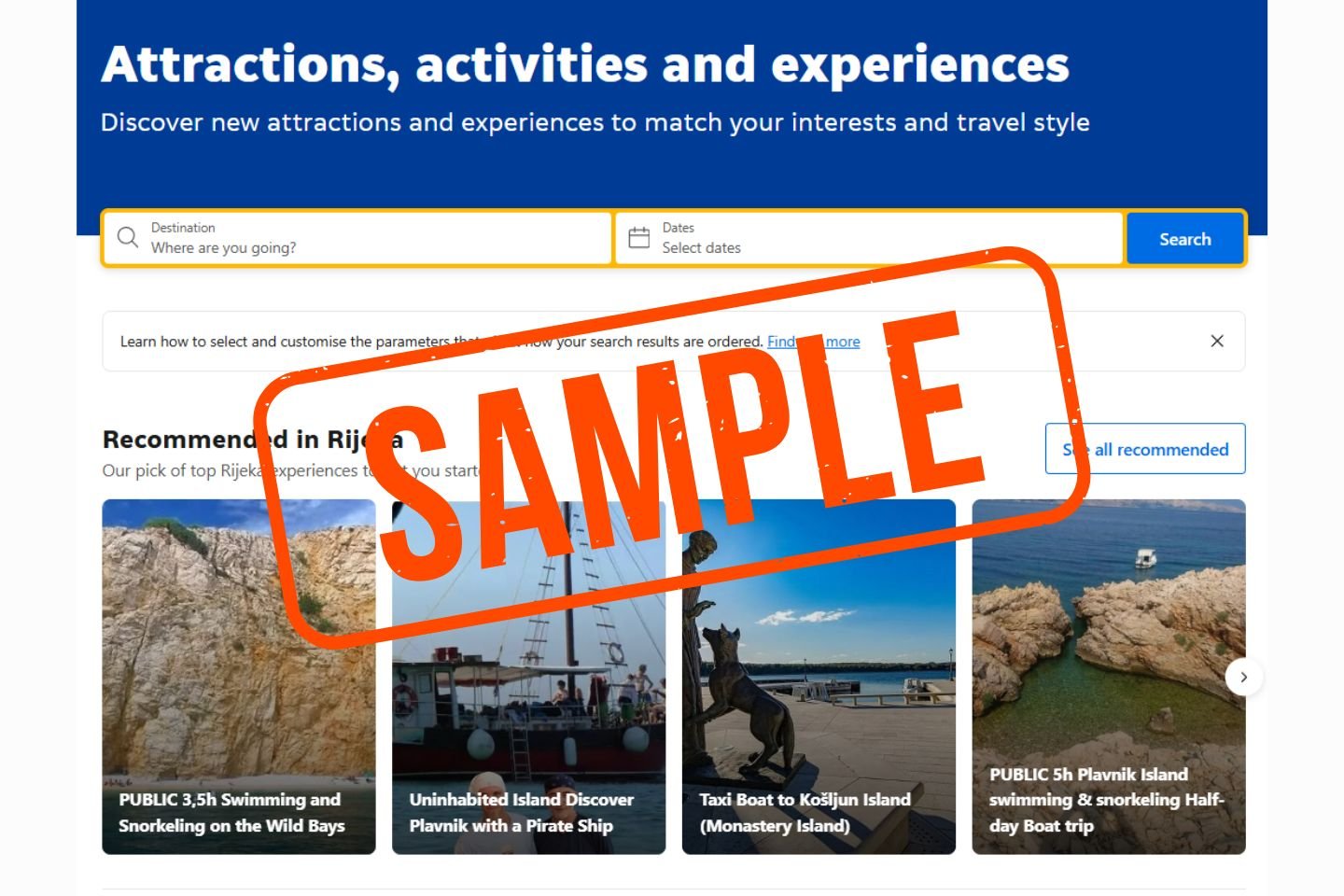Click the calendar icon beside Dates
1344x896 pixels.
(x=639, y=238)
